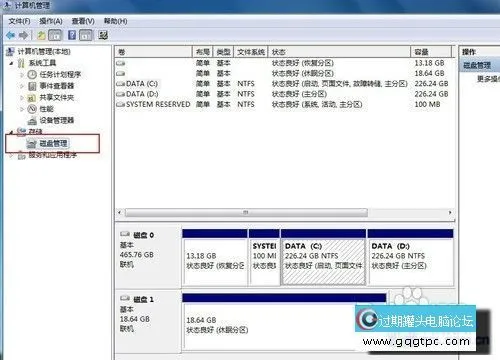Click the left arrow of the horizontal scrollbar
This screenshot has width=500, height=360.
pos(120,212)
